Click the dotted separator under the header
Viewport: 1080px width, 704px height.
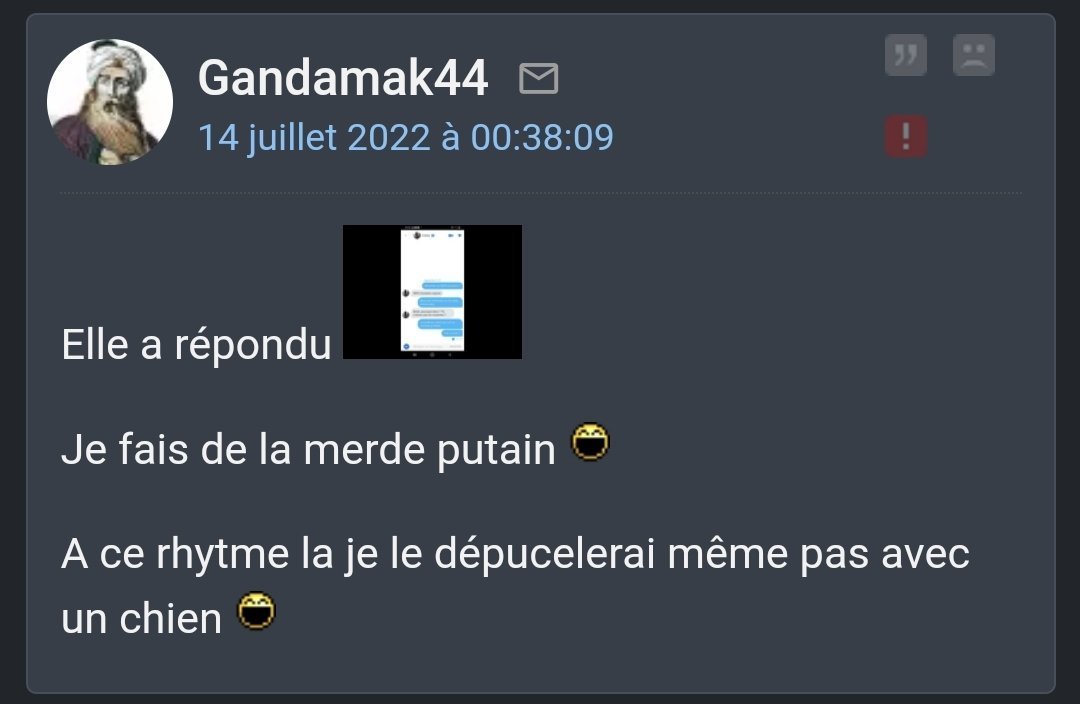tap(541, 194)
